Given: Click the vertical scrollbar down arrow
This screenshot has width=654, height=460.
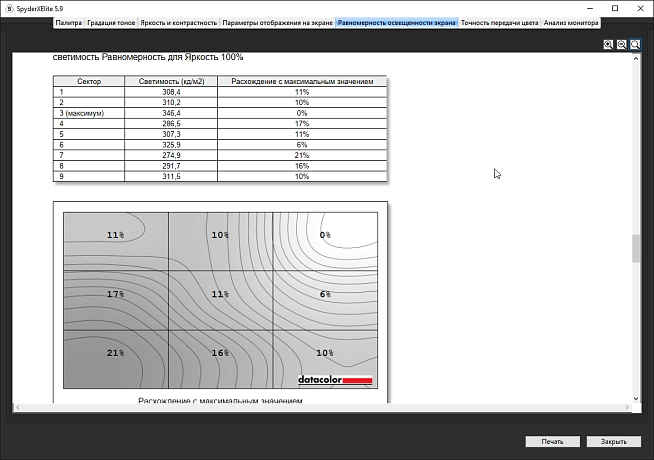Looking at the screenshot, I should 636,396.
